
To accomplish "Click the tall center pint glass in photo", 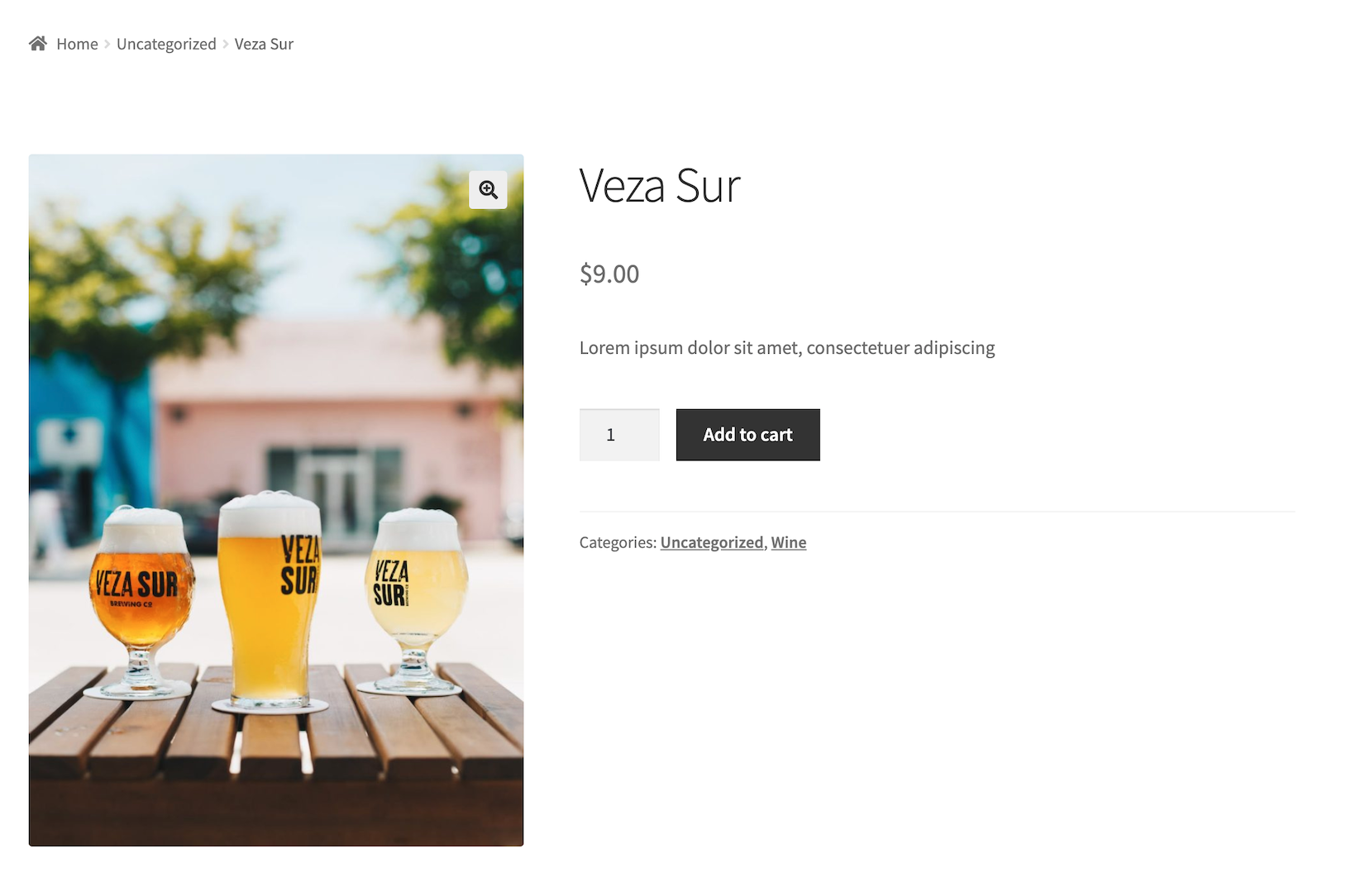I will click(270, 601).
